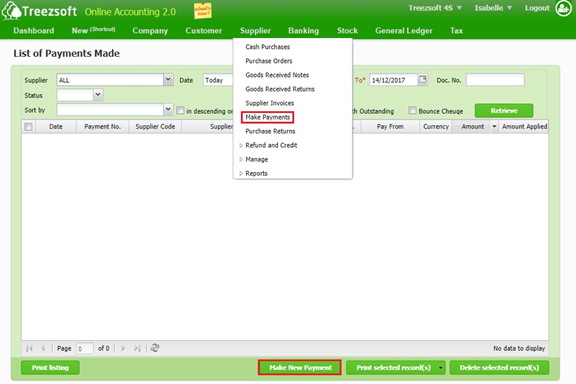Open print selected records options arrow
The height and width of the screenshot is (384, 576).
coord(440,367)
